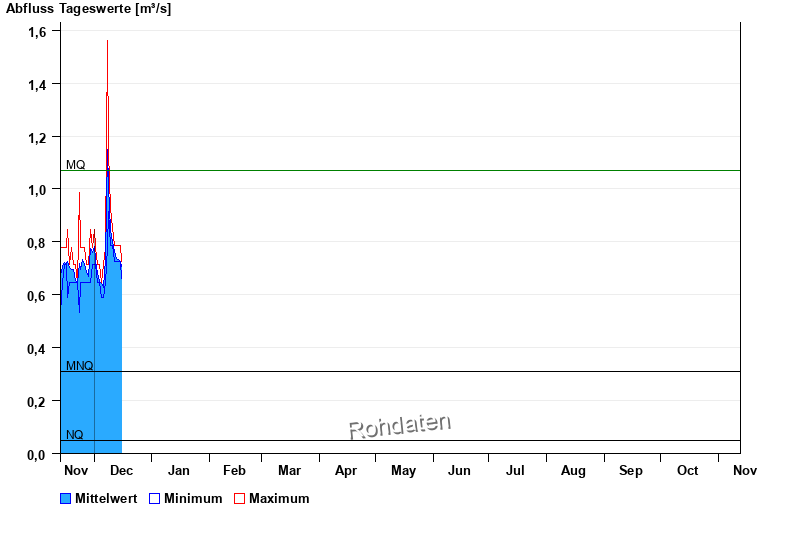Select the Minimum legend label
Image resolution: width=800 pixels, height=550 pixels.
point(193,499)
